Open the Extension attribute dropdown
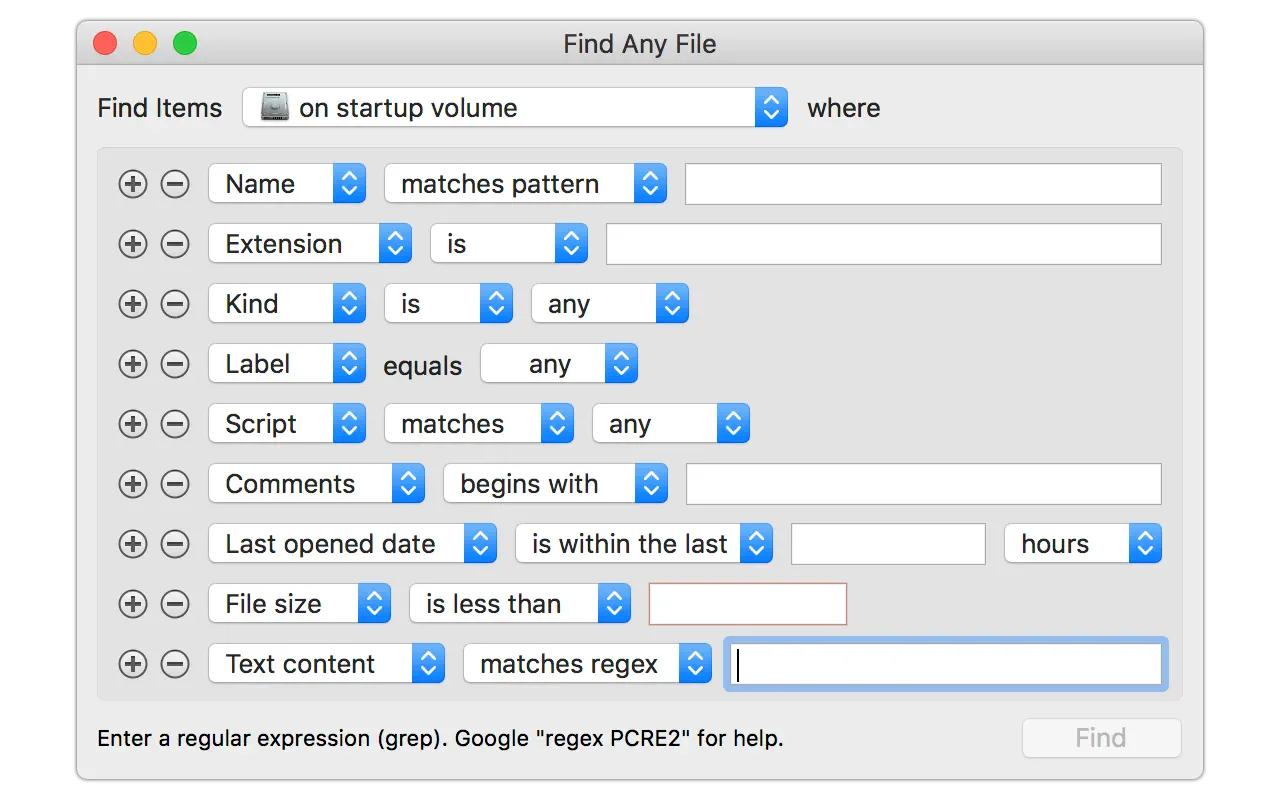This screenshot has height=800, width=1280. click(x=310, y=244)
